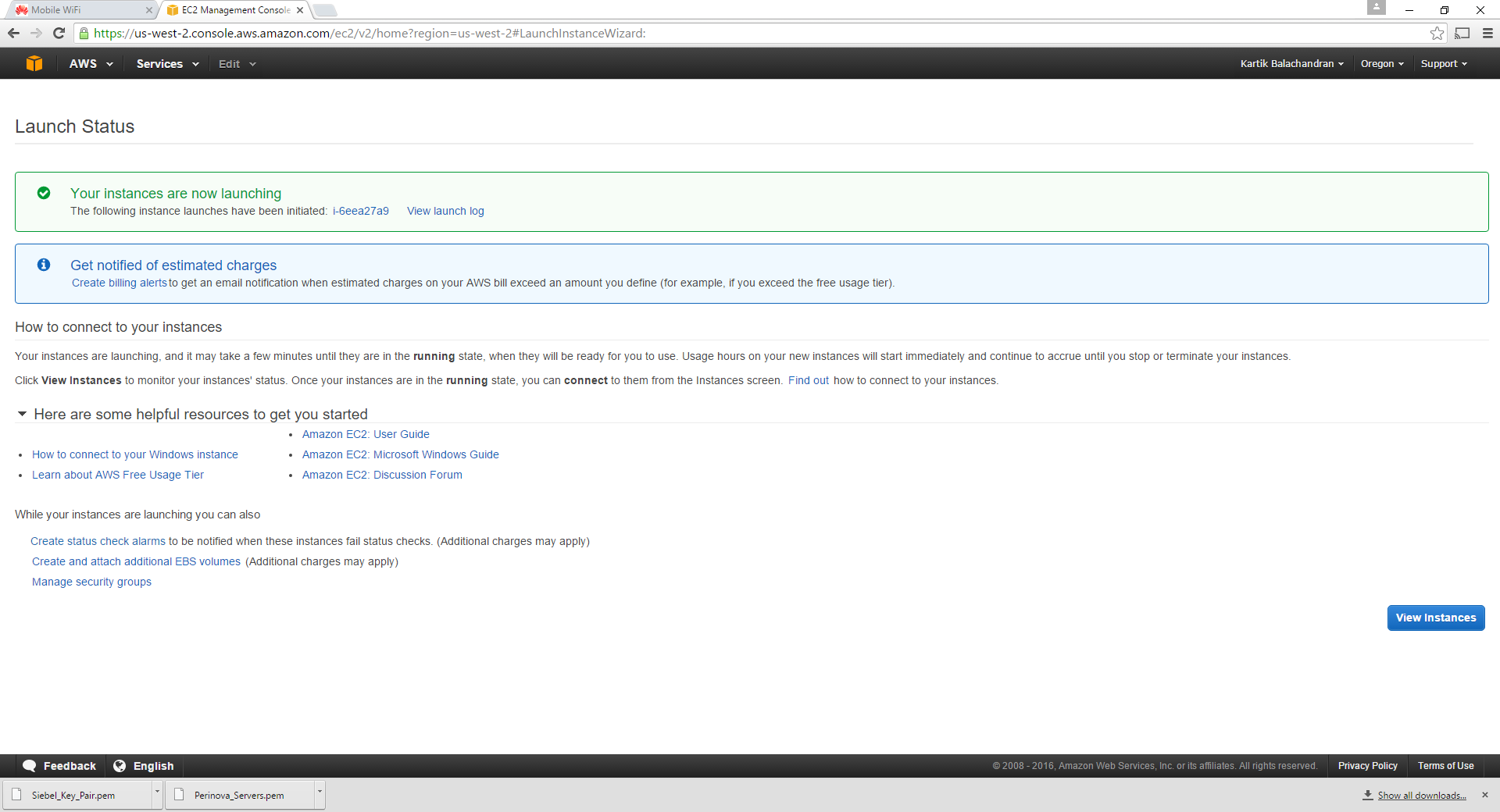Click the Find out link

[x=809, y=380]
